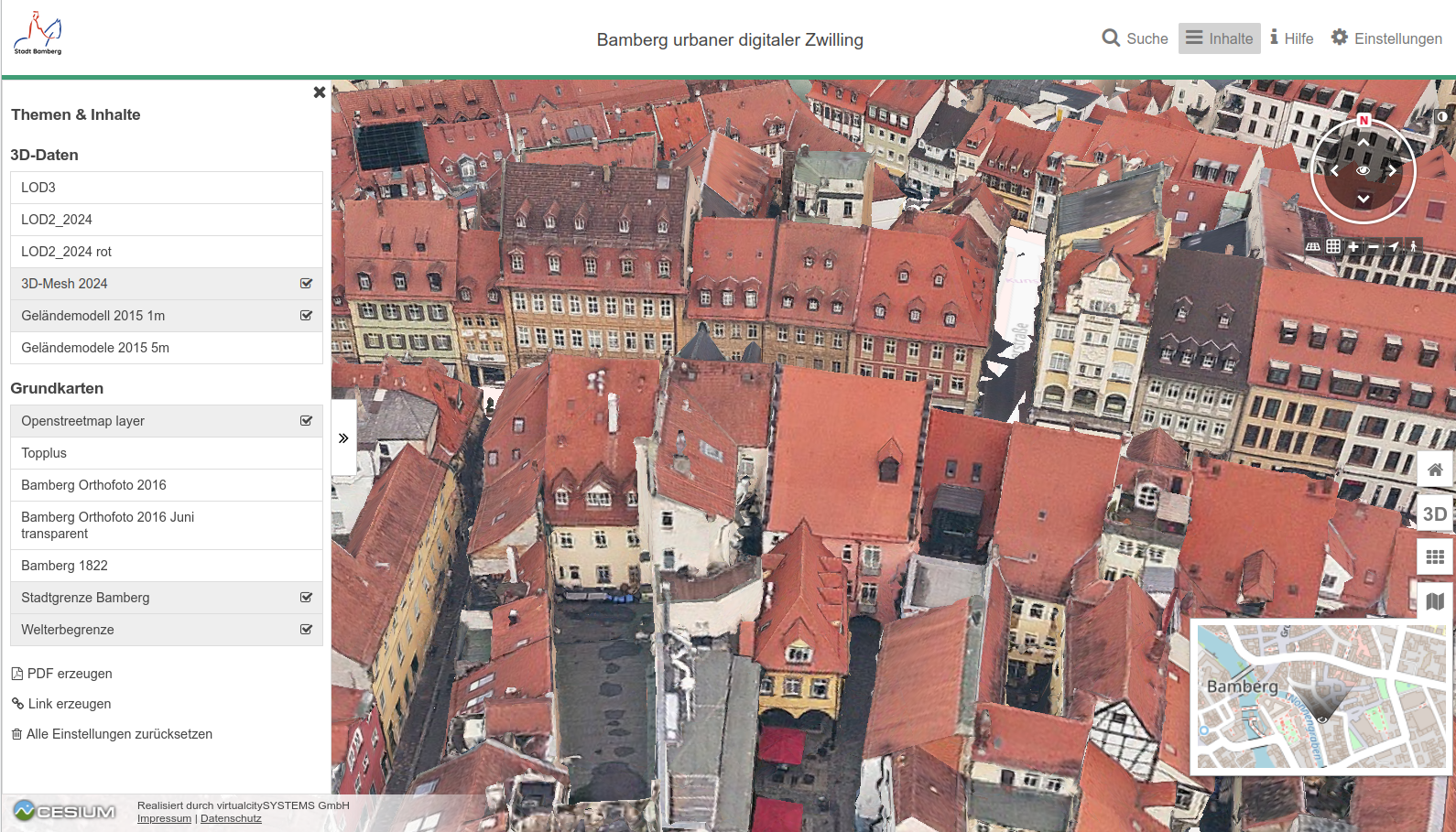
Task: Click the eye icon in compass
Action: pos(1363,170)
